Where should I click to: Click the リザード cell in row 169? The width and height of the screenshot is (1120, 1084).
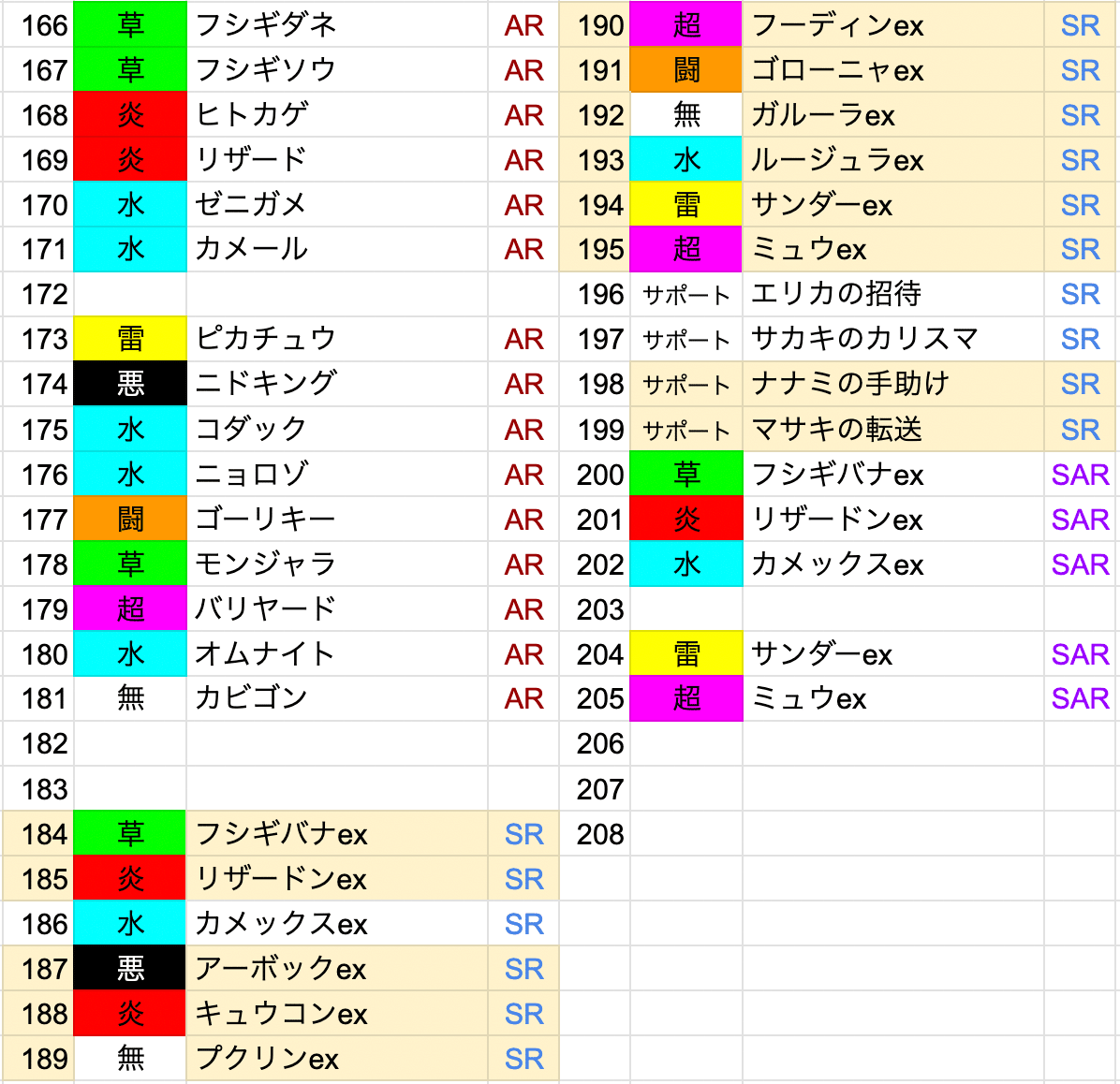[x=337, y=160]
